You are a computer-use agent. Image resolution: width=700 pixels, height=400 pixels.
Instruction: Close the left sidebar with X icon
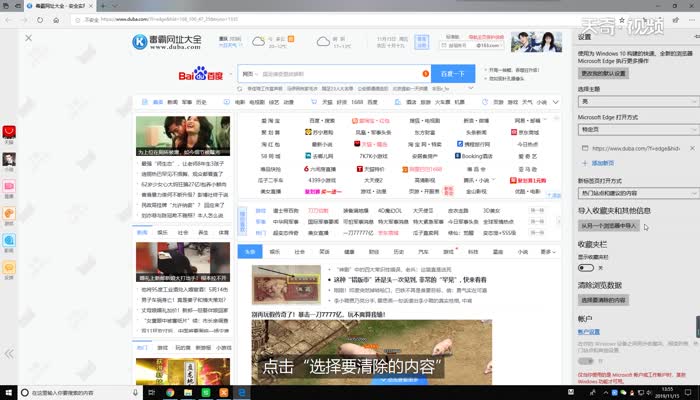click(x=29, y=38)
